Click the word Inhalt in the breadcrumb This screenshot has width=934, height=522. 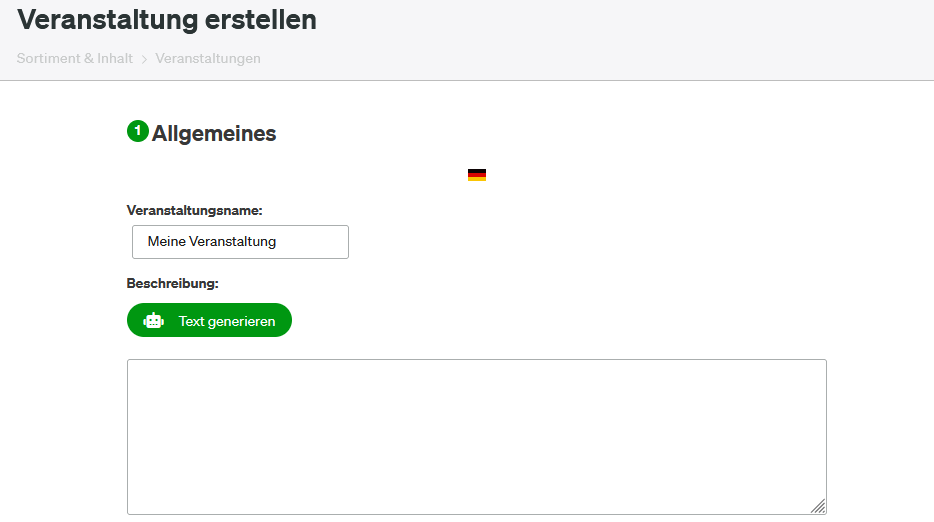[x=115, y=58]
